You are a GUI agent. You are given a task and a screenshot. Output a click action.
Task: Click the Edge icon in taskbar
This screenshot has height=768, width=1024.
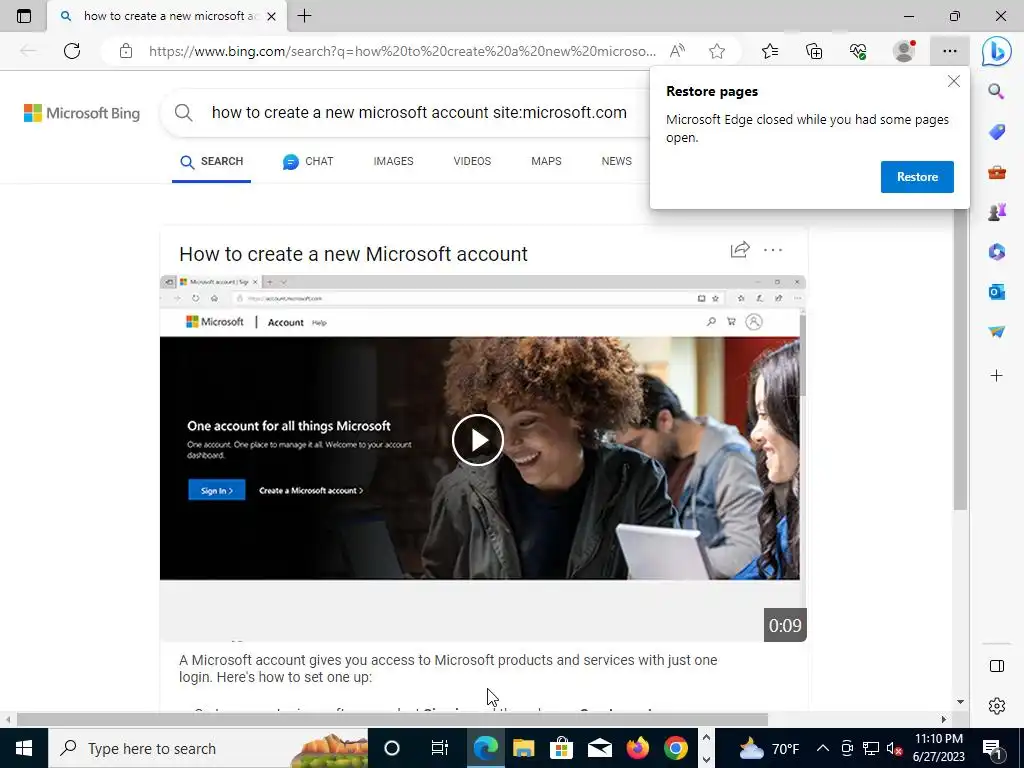[x=485, y=748]
